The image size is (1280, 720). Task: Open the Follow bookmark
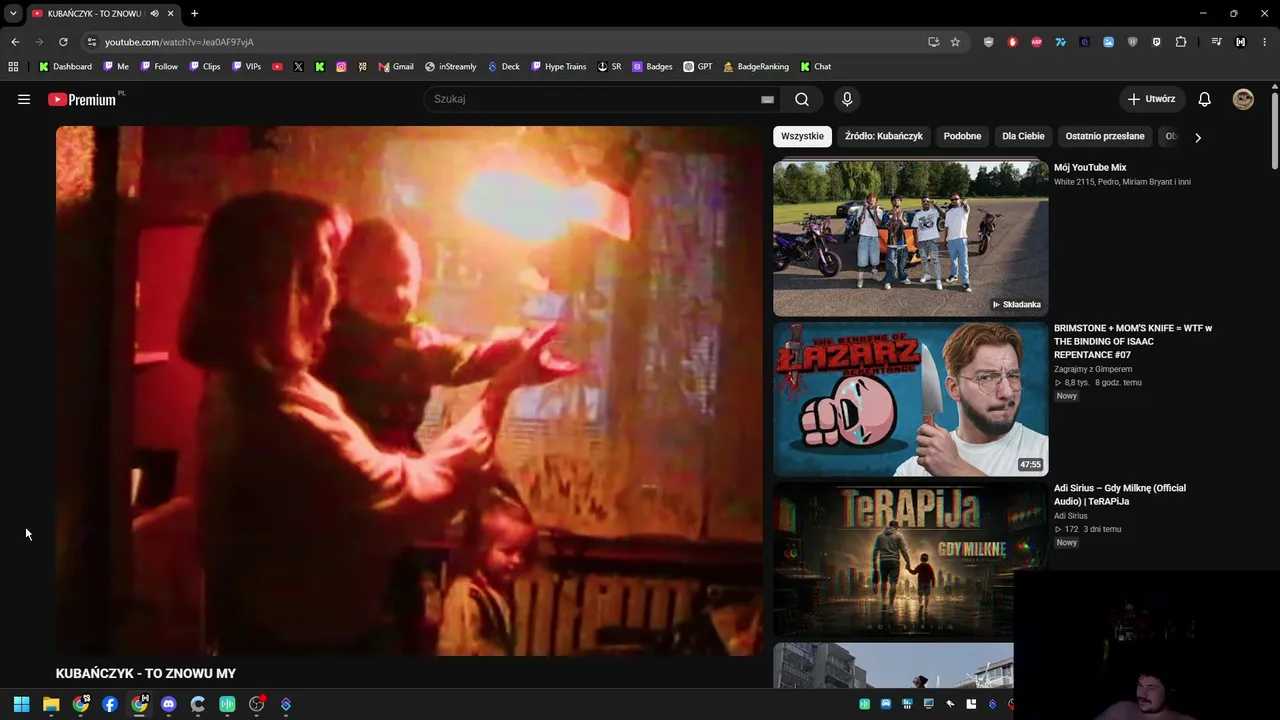click(159, 67)
